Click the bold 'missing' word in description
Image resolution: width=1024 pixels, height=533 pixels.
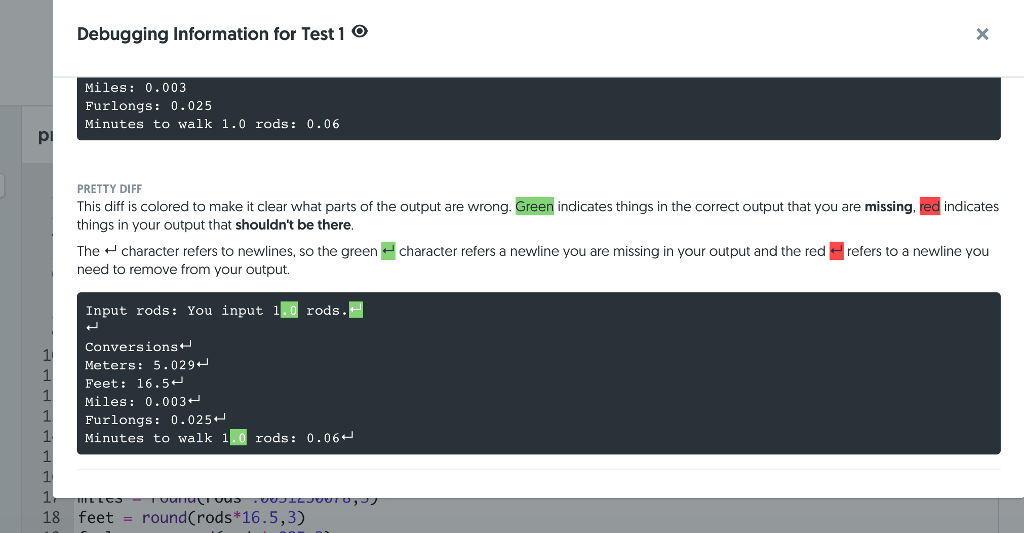tap(888, 206)
